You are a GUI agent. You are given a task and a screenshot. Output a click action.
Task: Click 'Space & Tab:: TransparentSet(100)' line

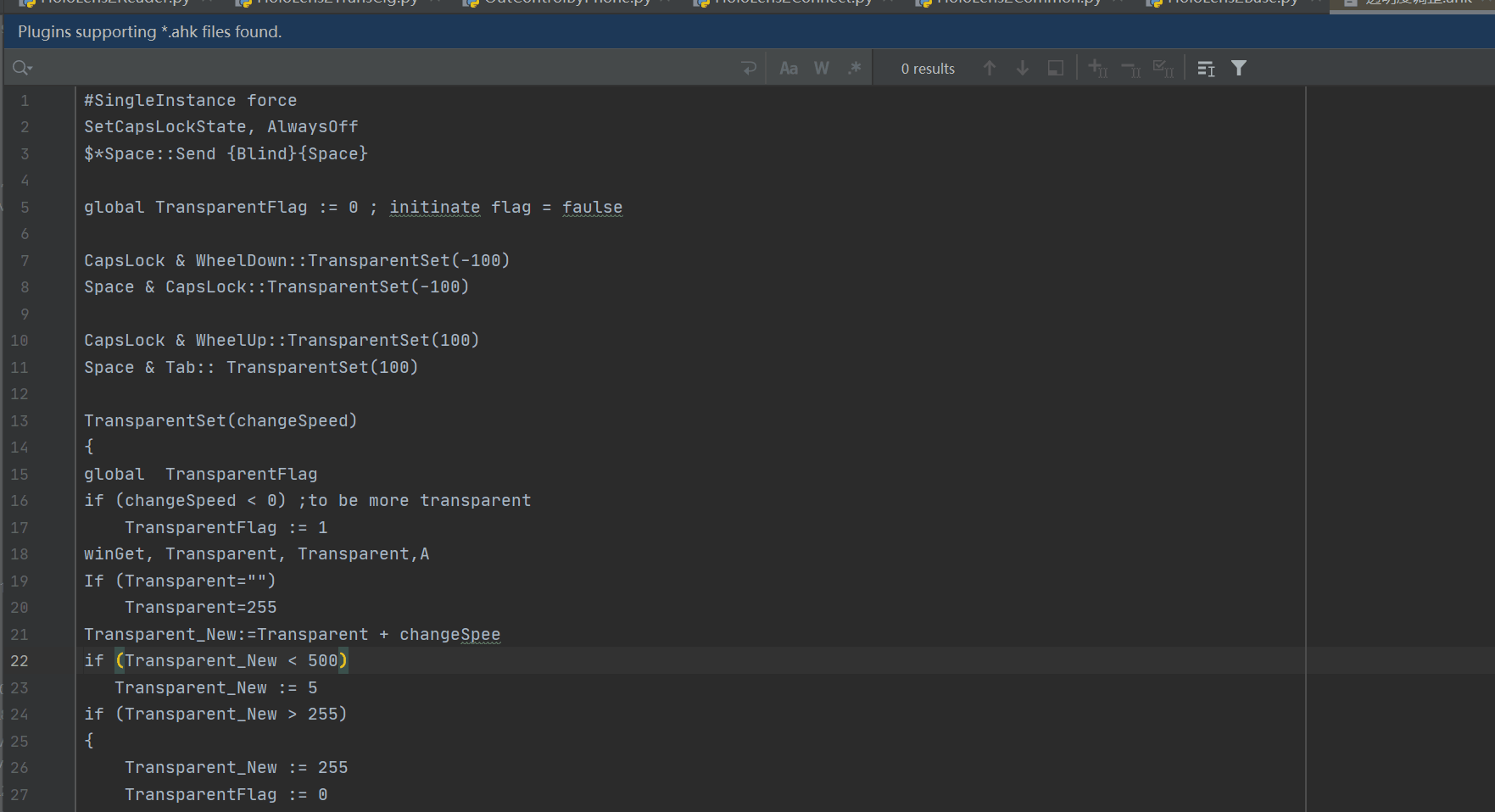tap(251, 367)
